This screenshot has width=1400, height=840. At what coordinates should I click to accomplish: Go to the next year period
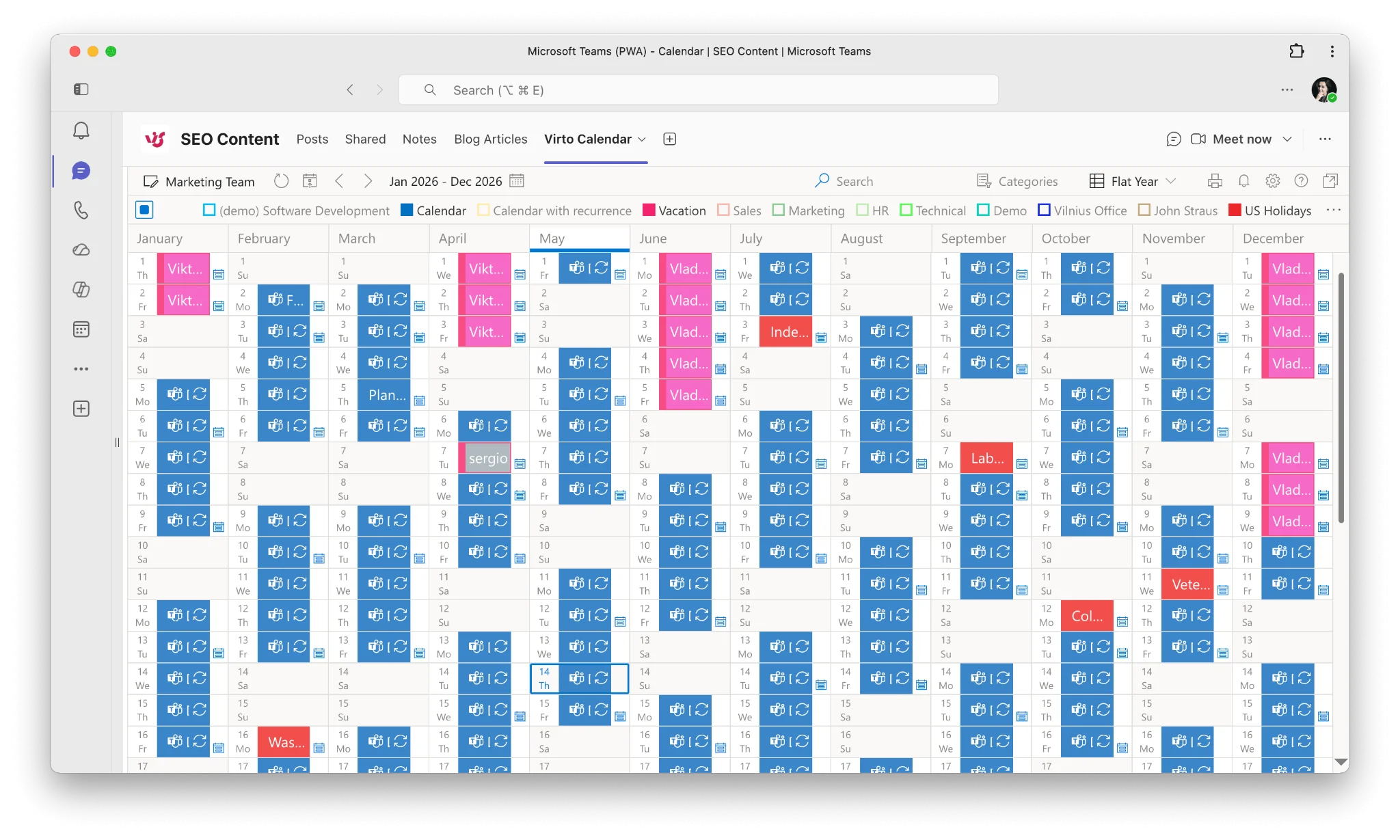368,181
